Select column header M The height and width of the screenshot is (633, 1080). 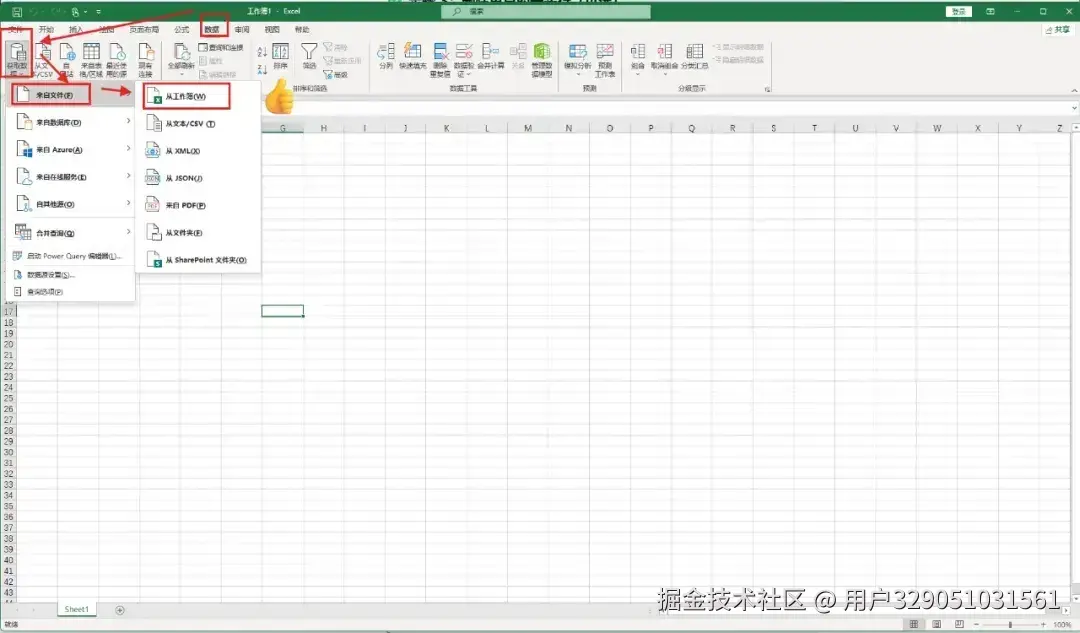528,128
